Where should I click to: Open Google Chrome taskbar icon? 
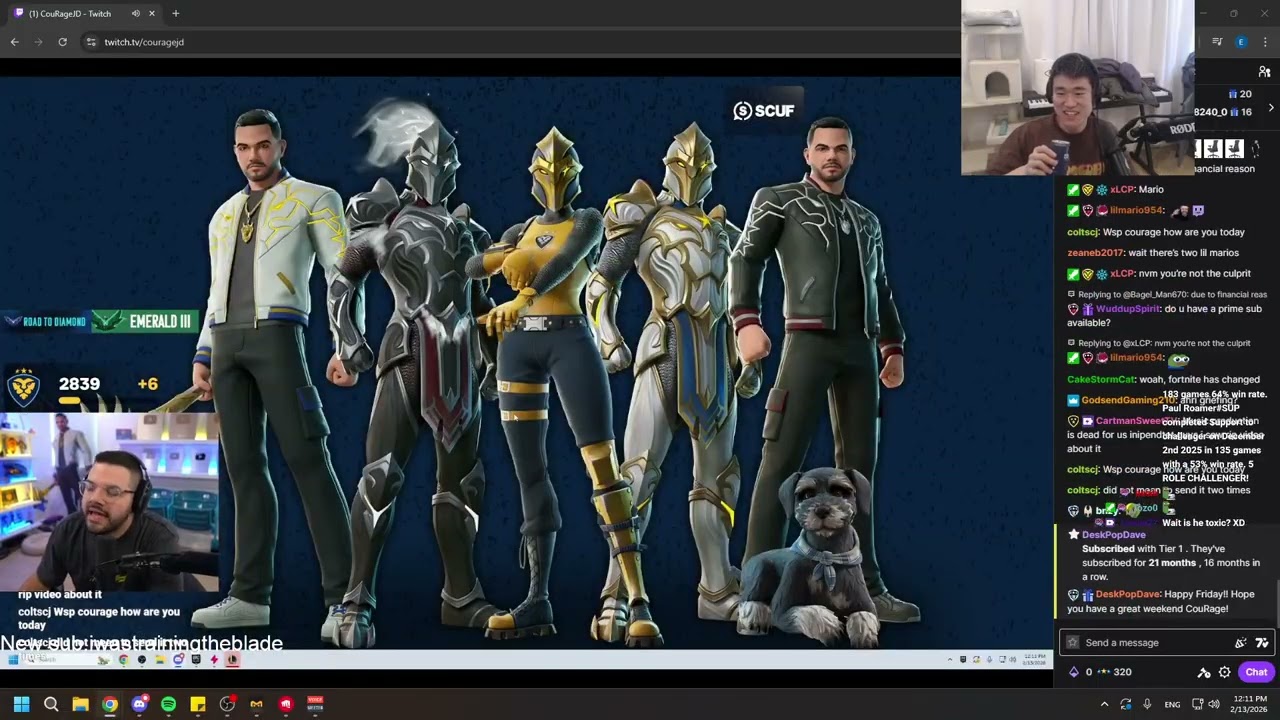pyautogui.click(x=109, y=704)
